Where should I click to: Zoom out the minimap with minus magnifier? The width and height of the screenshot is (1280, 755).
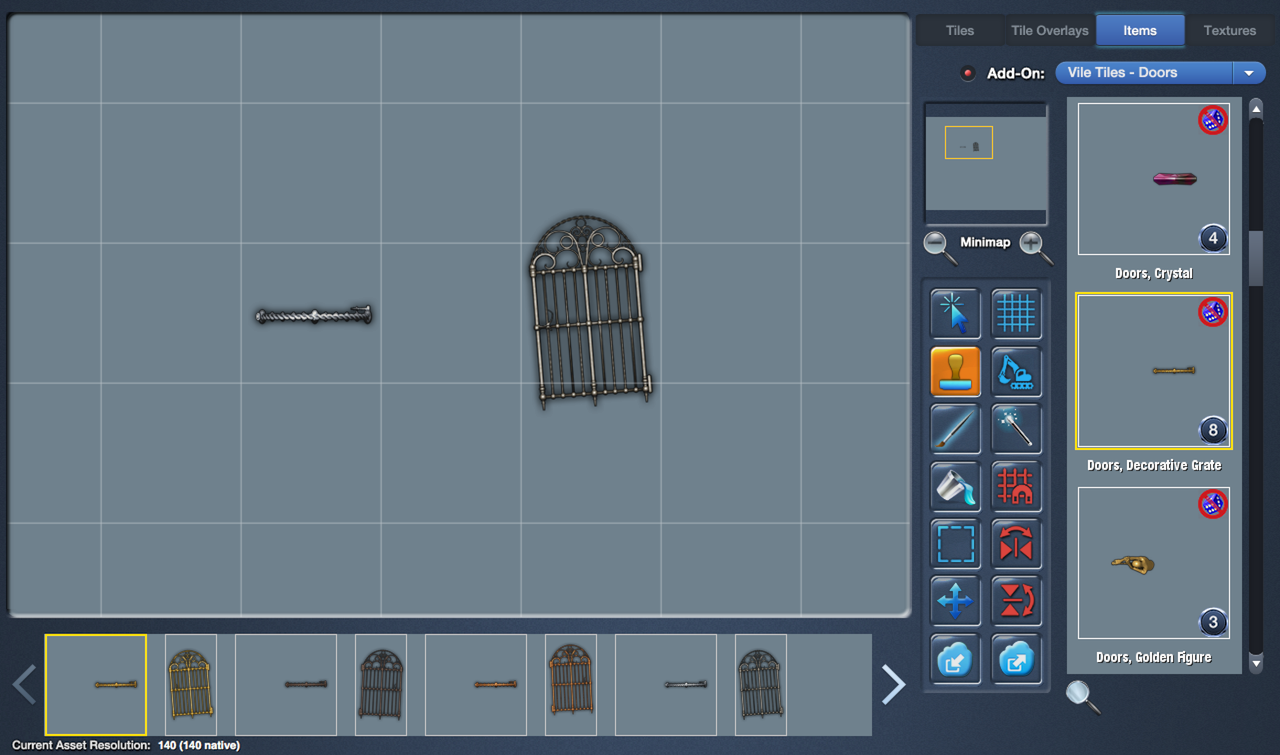pyautogui.click(x=939, y=246)
